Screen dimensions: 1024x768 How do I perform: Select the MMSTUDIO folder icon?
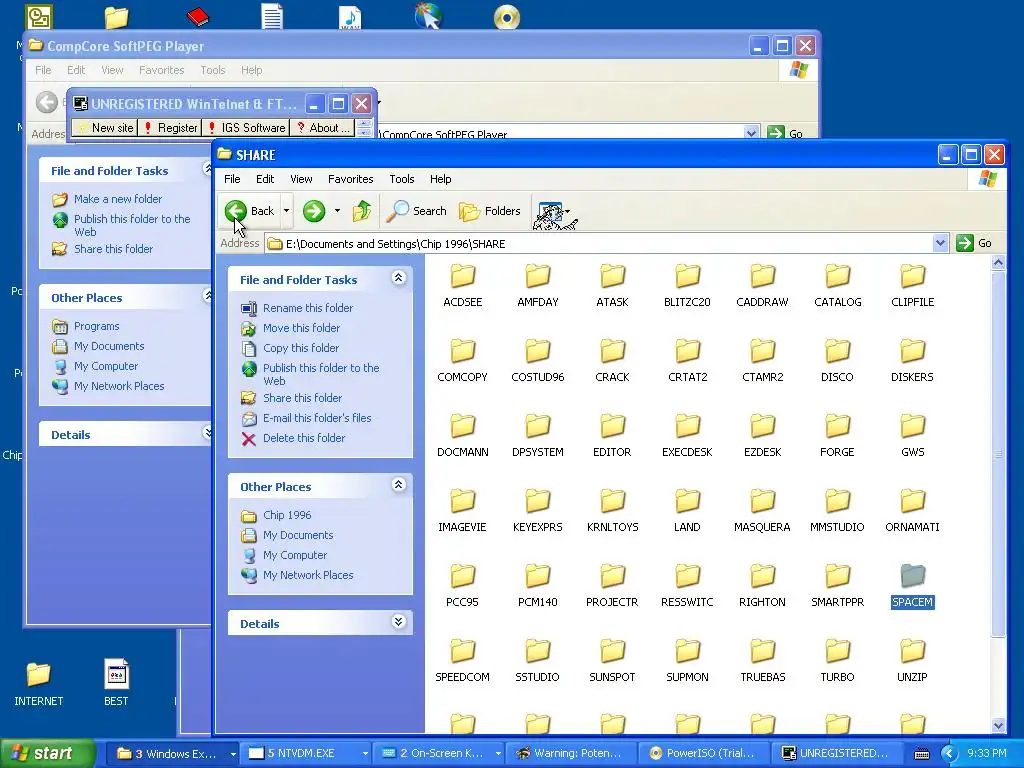(837, 502)
